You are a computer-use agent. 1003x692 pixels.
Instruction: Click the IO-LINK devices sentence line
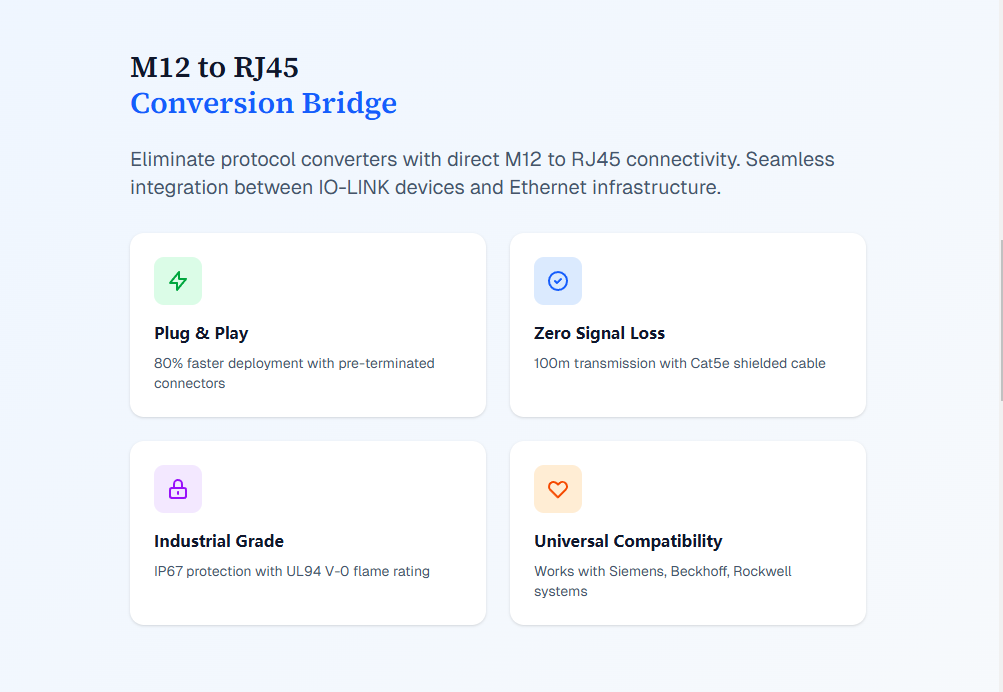coord(425,187)
